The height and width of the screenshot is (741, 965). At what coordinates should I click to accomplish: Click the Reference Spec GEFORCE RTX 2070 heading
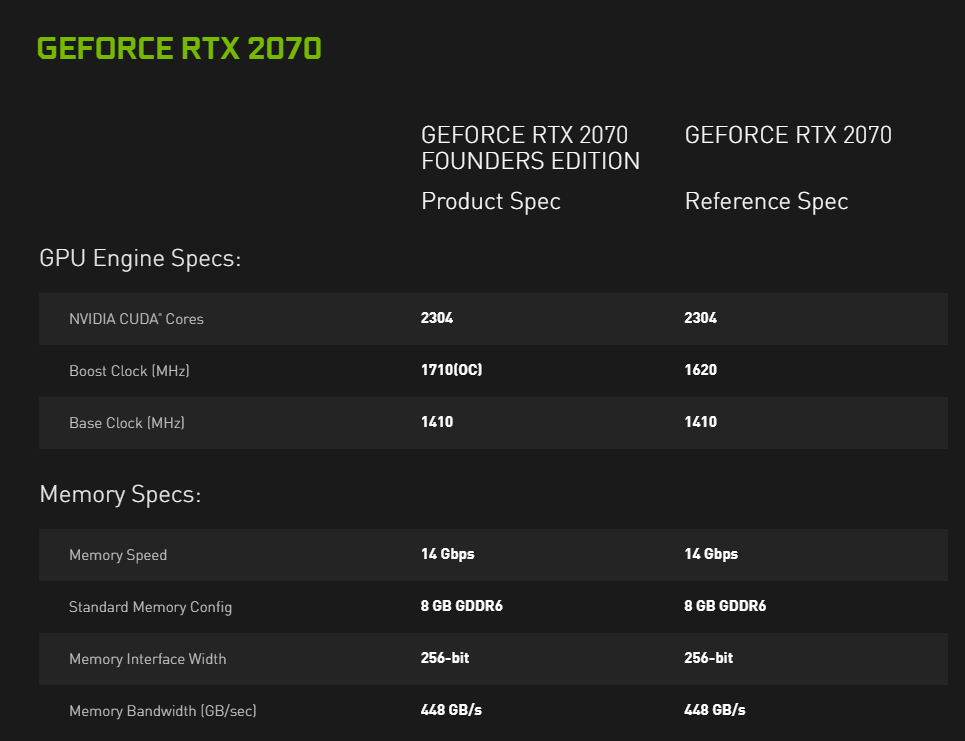788,135
